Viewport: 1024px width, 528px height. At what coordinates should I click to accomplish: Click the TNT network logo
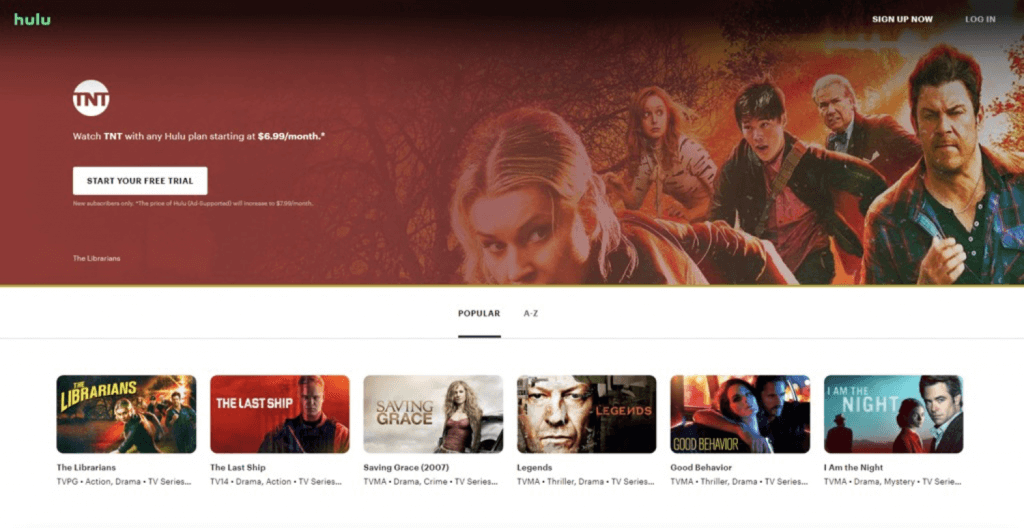tap(91, 98)
